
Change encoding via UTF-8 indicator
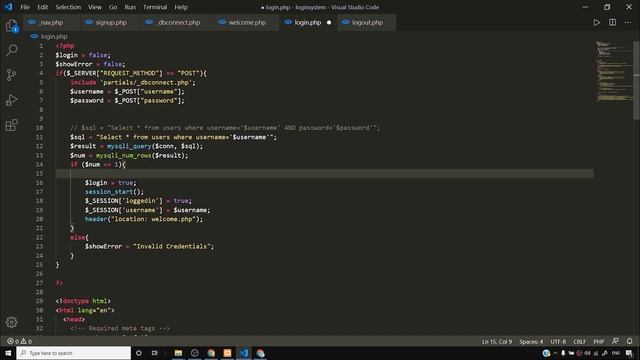[x=558, y=341]
